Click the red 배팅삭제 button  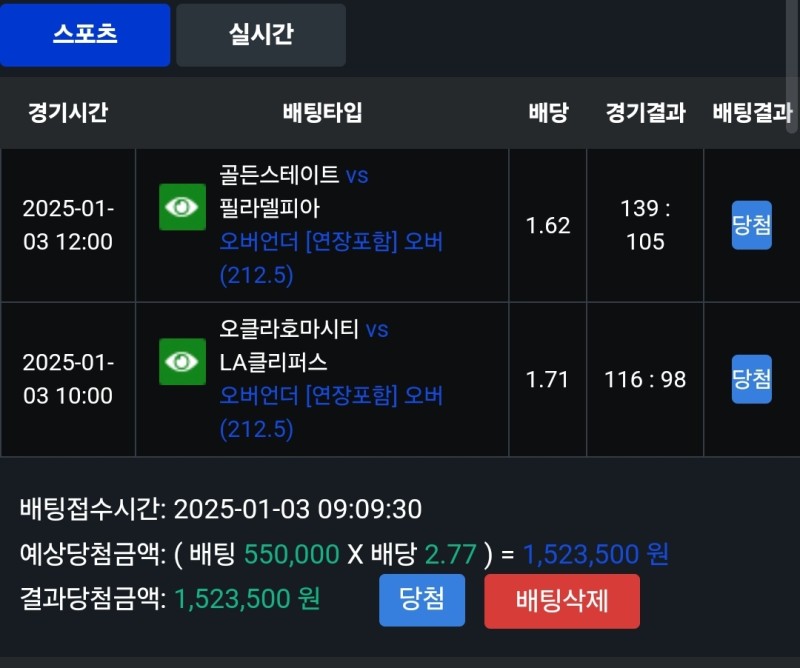point(562,601)
